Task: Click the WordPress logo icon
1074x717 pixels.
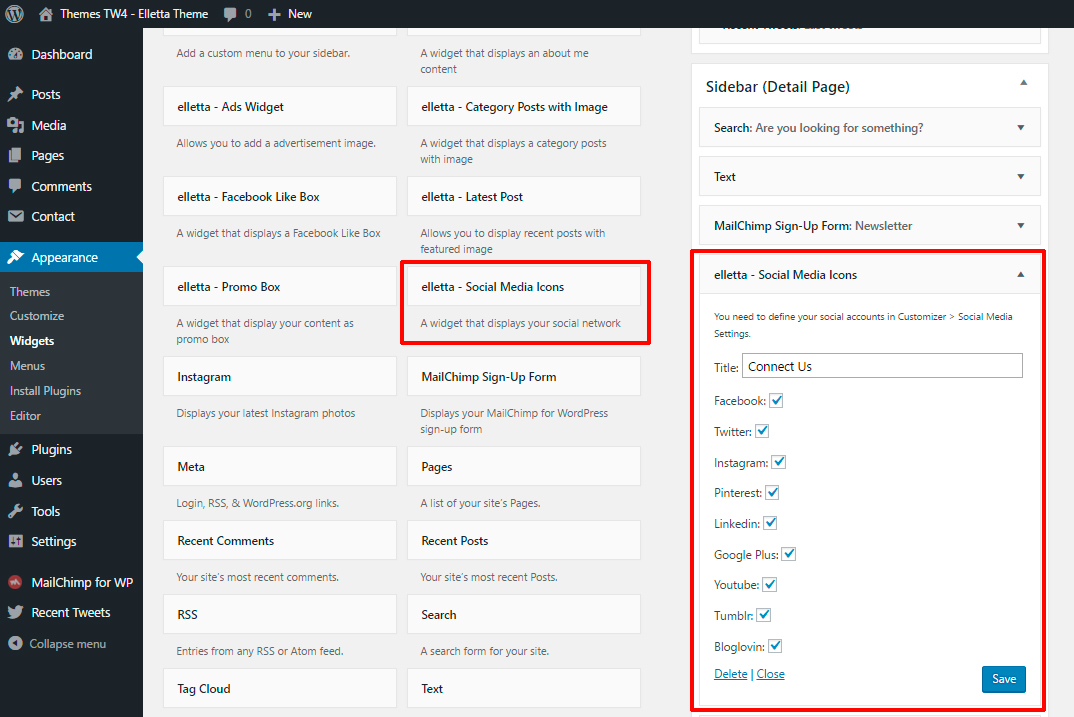Action: tap(14, 14)
